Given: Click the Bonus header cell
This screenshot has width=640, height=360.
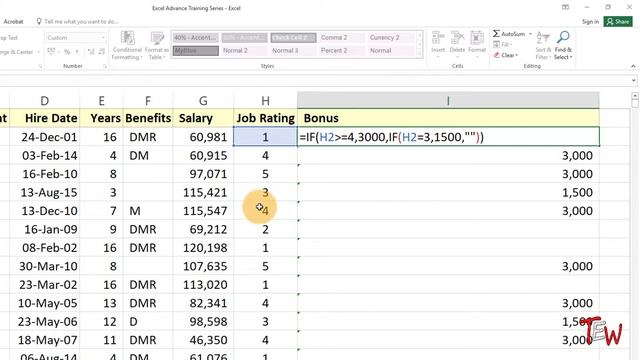Looking at the screenshot, I should pyautogui.click(x=448, y=118).
